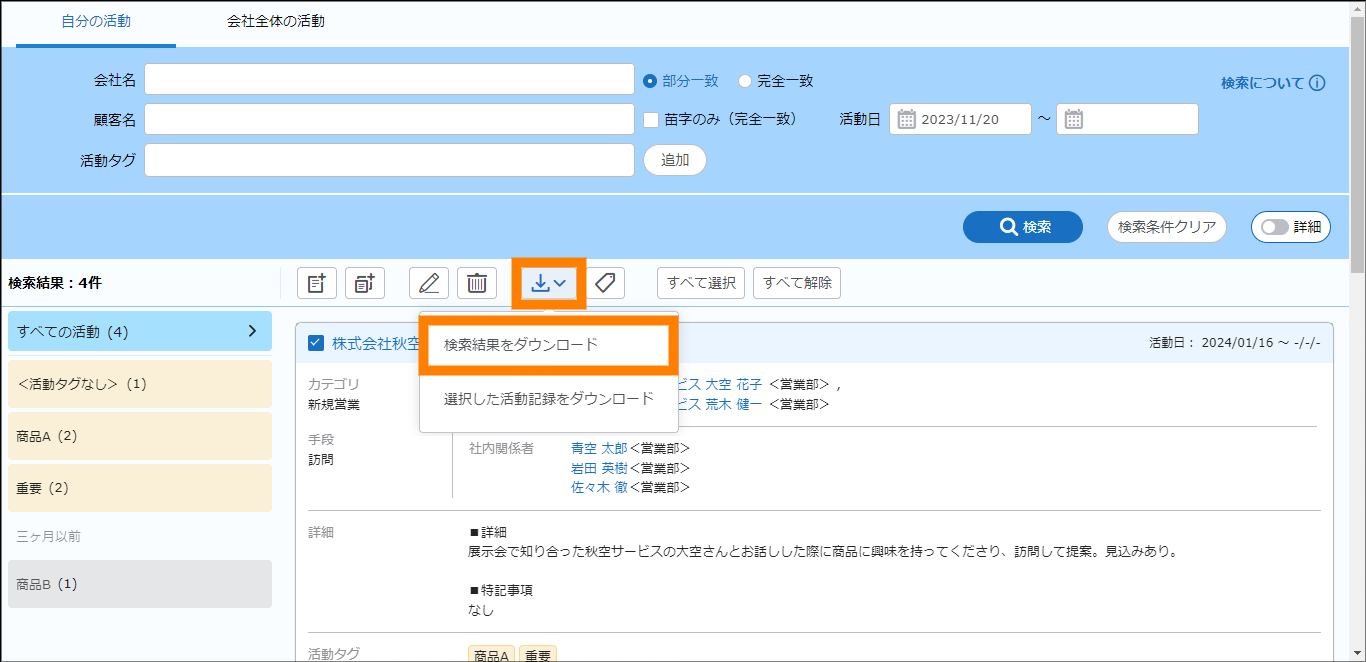The height and width of the screenshot is (662, 1366).
Task: Click the info icon beside 検索について
Action: tap(1317, 83)
